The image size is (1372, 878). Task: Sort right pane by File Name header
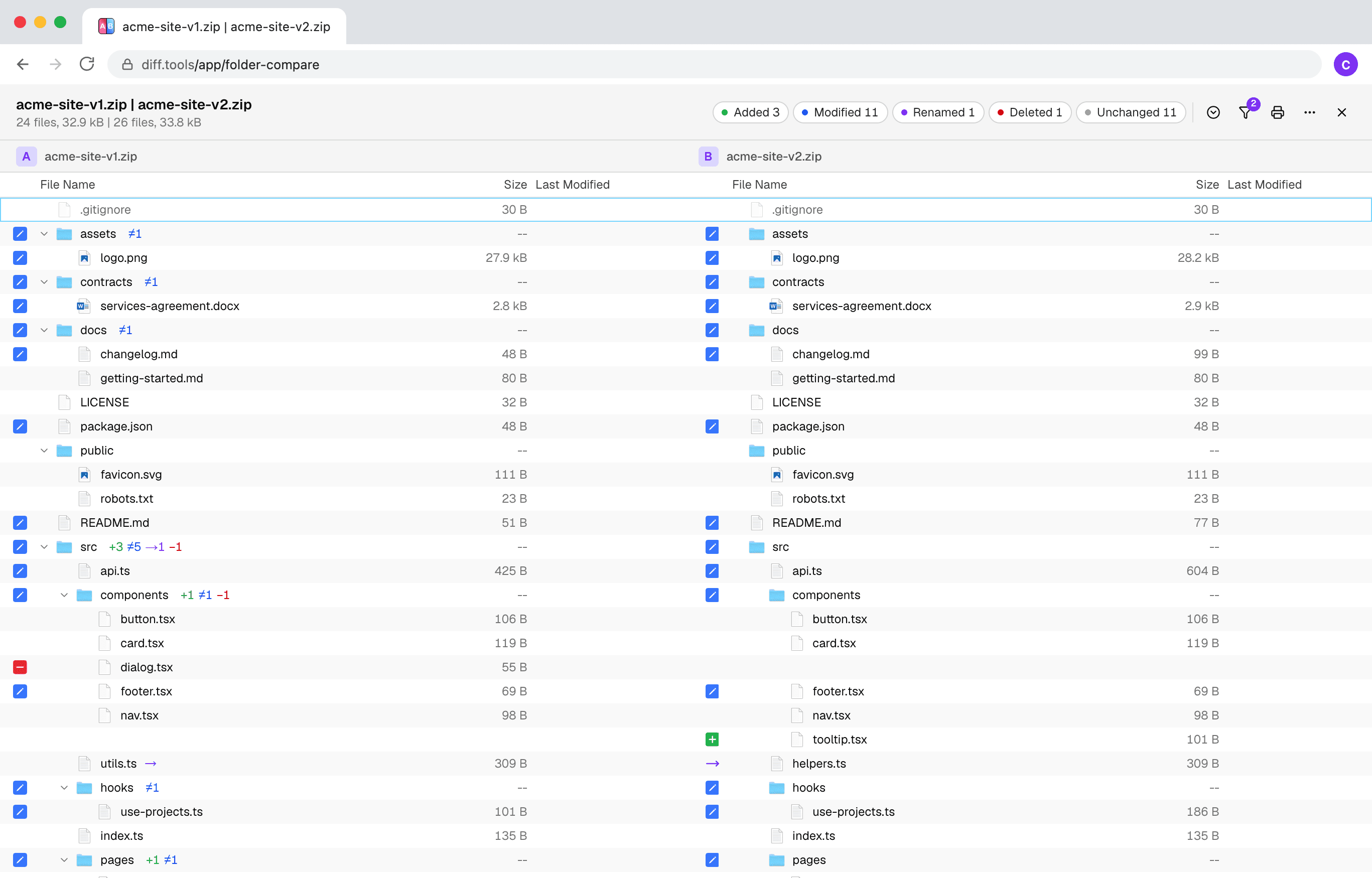(759, 185)
